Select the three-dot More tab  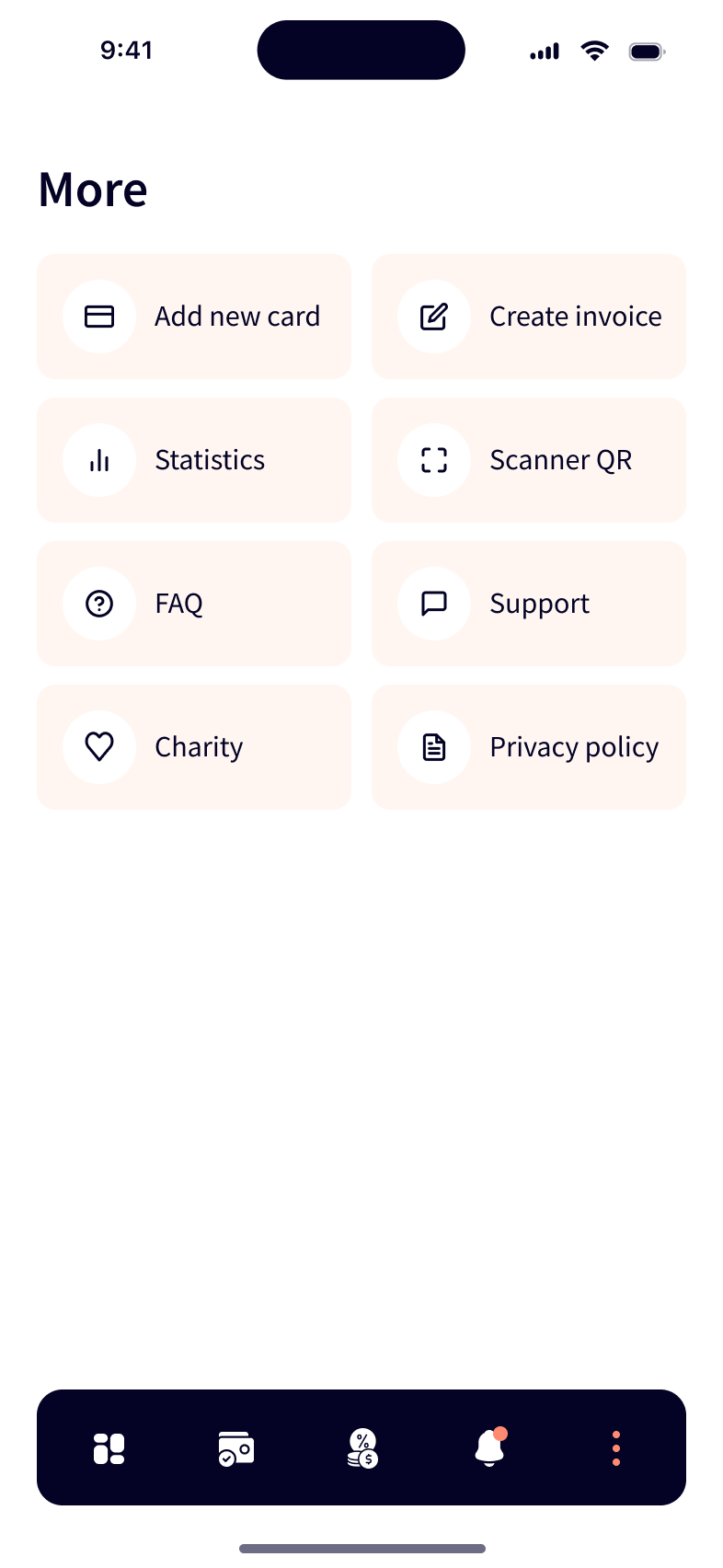[x=615, y=1448]
